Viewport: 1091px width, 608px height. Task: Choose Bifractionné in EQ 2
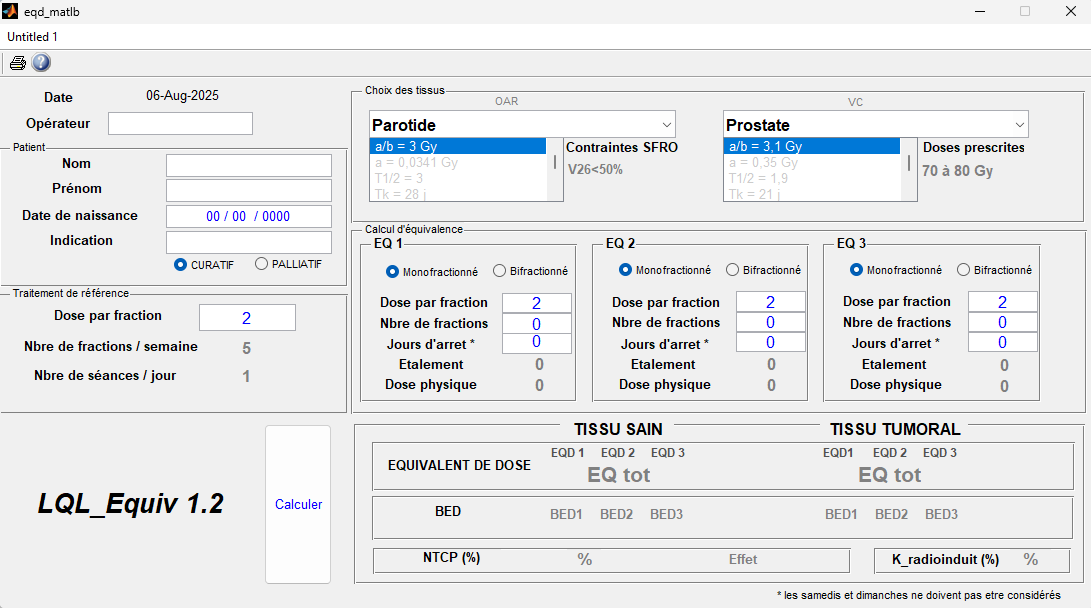732,269
